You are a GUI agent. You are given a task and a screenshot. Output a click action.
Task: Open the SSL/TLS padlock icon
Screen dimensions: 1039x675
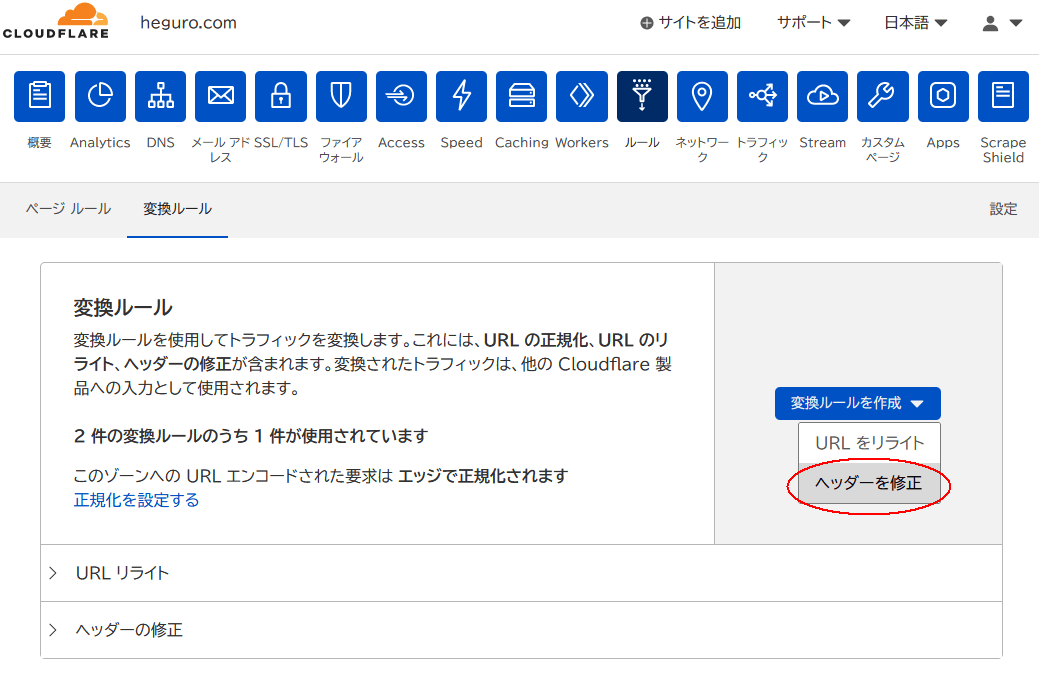click(281, 96)
